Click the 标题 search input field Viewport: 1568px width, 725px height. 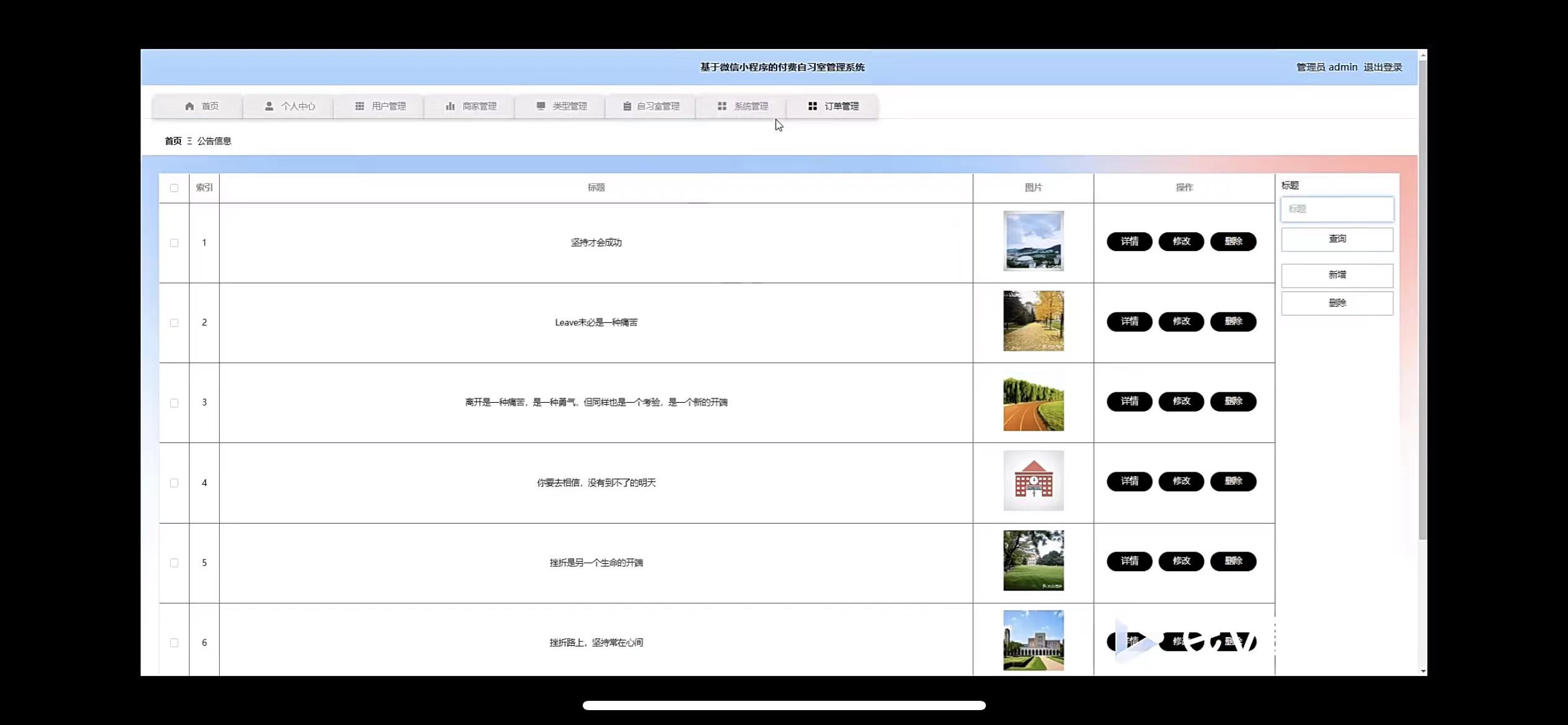(1337, 209)
